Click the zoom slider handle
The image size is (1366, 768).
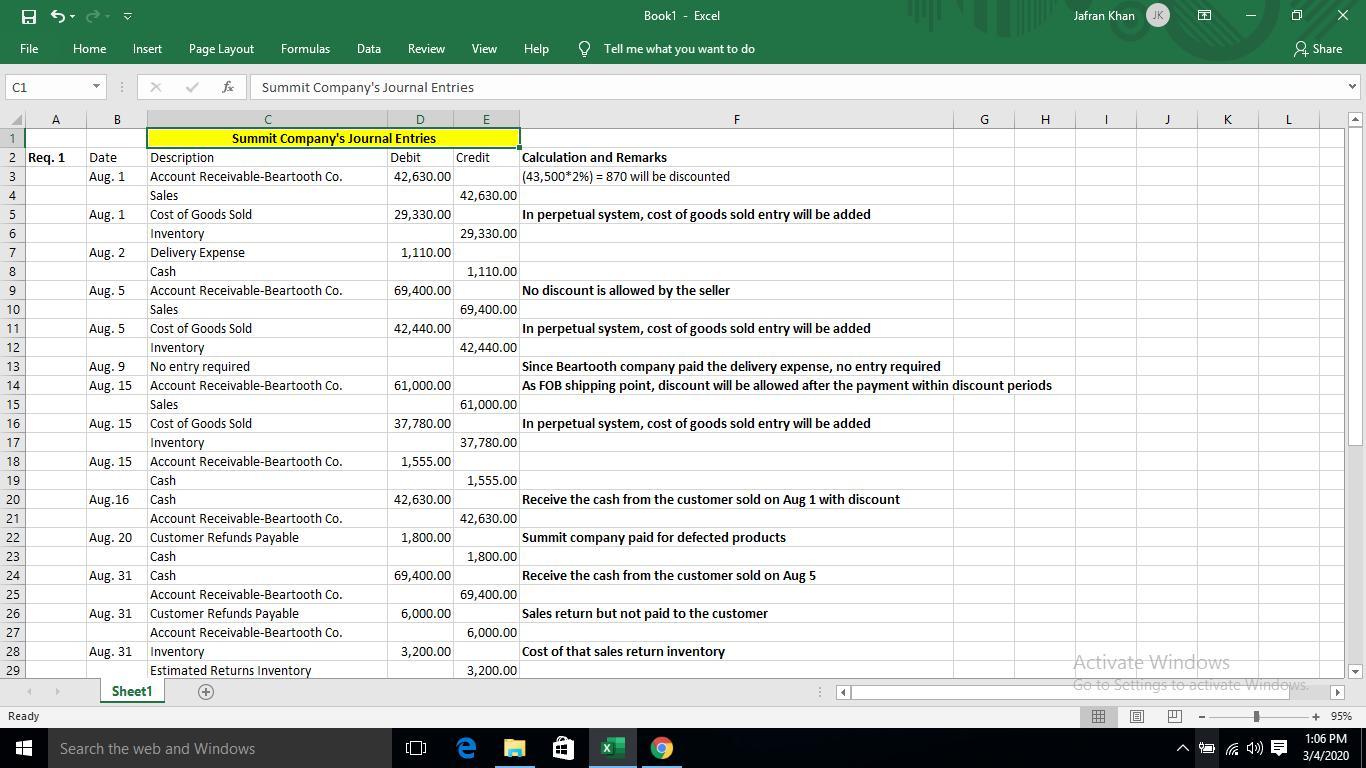point(1256,716)
